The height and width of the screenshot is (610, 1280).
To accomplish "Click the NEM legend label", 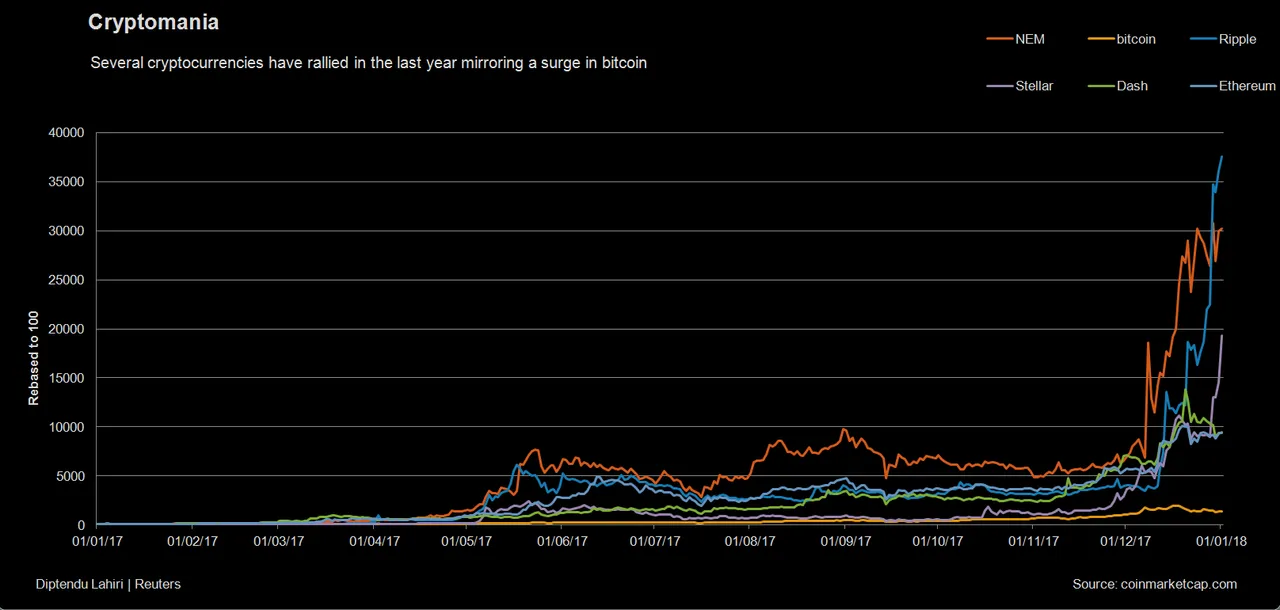I will tap(1030, 39).
